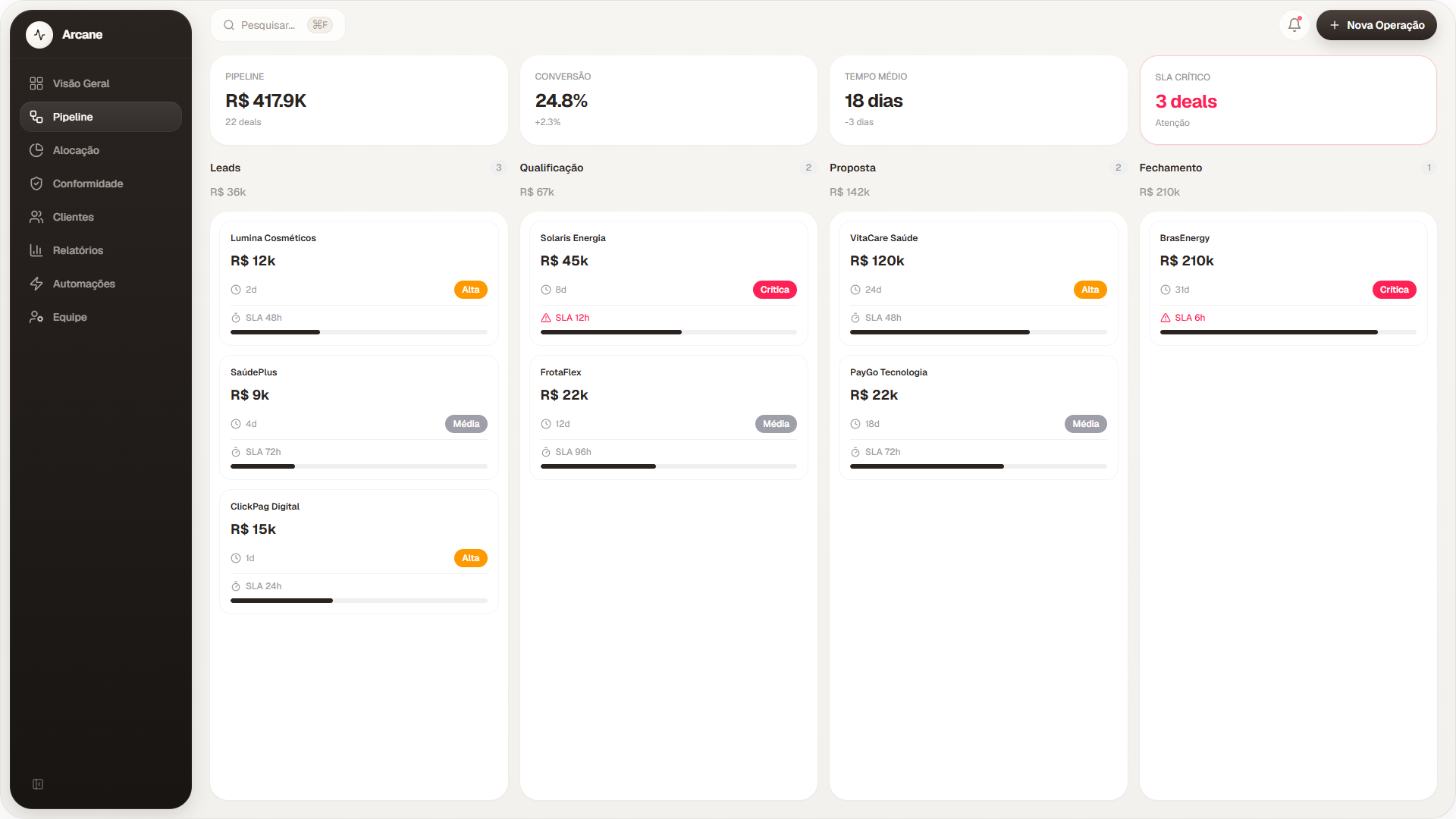Viewport: 1456px width, 819px height.
Task: Click the Alta badge on ClickPag Digital
Action: coord(471,558)
